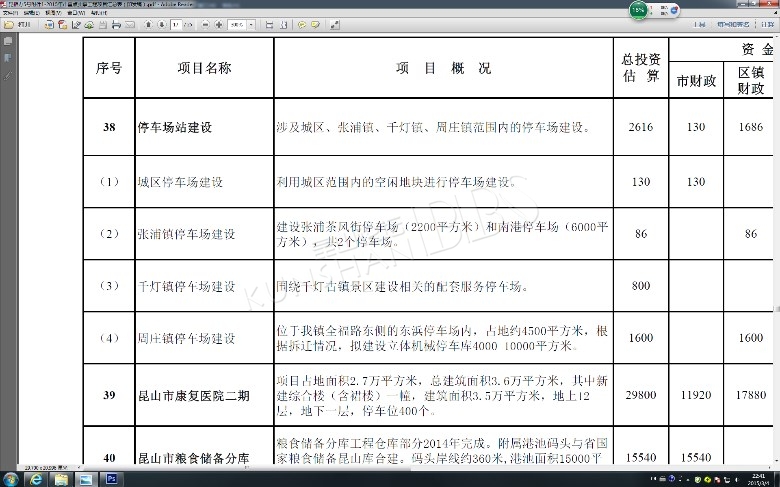Open attachments paperclip panel in sidebar
This screenshot has width=780, height=487.
pyautogui.click(x=8, y=75)
